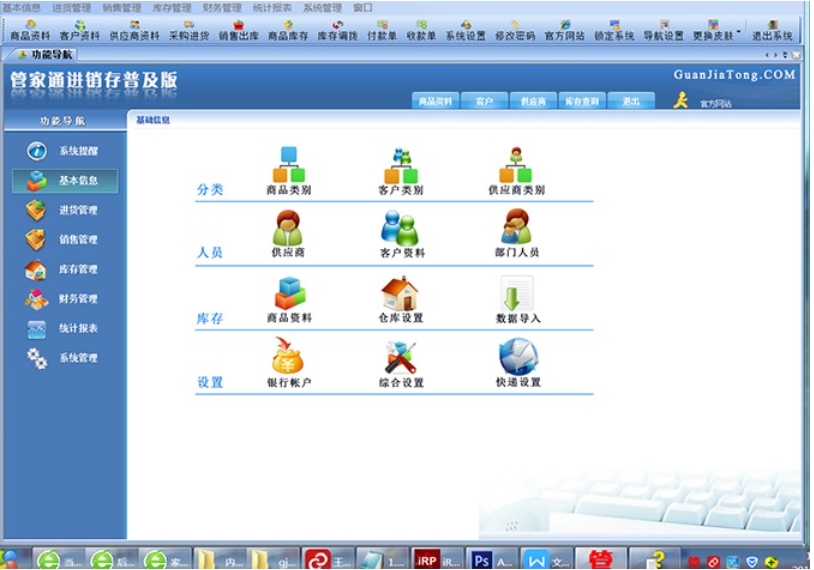This screenshot has height=570, width=814.
Task: Open the 供应商类别 icon
Action: pyautogui.click(x=517, y=171)
